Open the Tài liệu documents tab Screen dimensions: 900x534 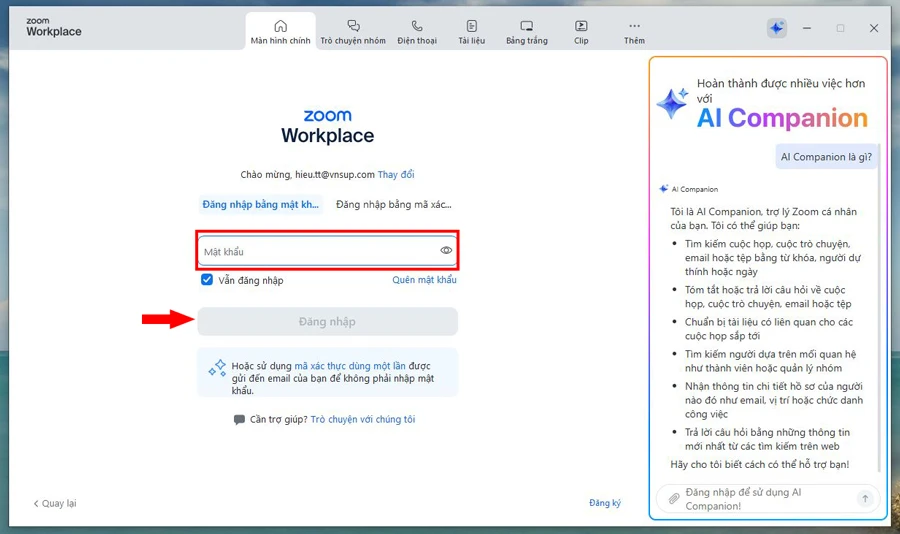[471, 31]
